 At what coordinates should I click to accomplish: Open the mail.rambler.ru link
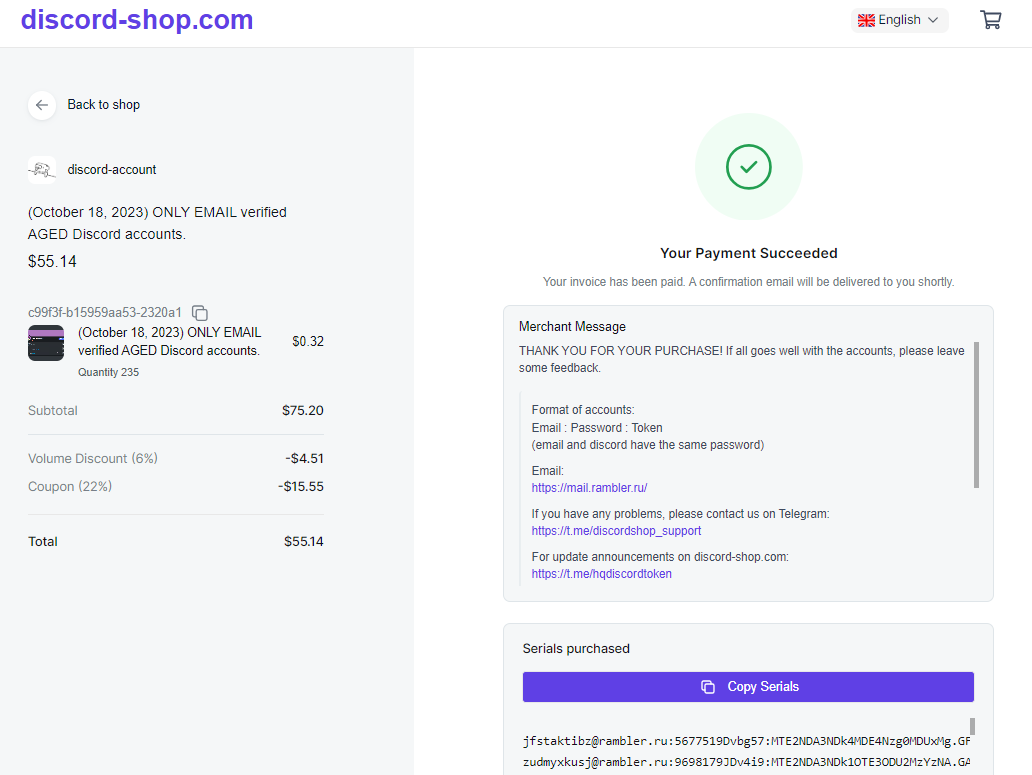click(589, 488)
